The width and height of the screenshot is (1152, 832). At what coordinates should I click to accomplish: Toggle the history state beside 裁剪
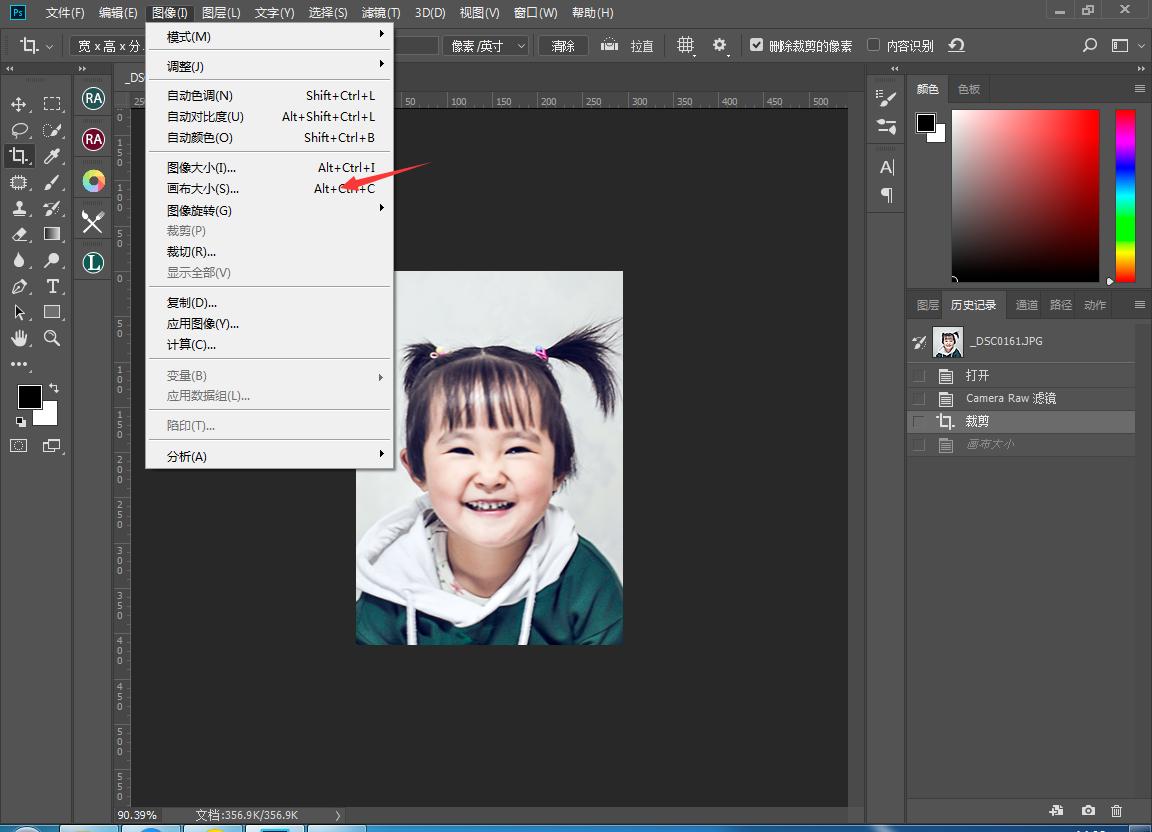(x=917, y=421)
